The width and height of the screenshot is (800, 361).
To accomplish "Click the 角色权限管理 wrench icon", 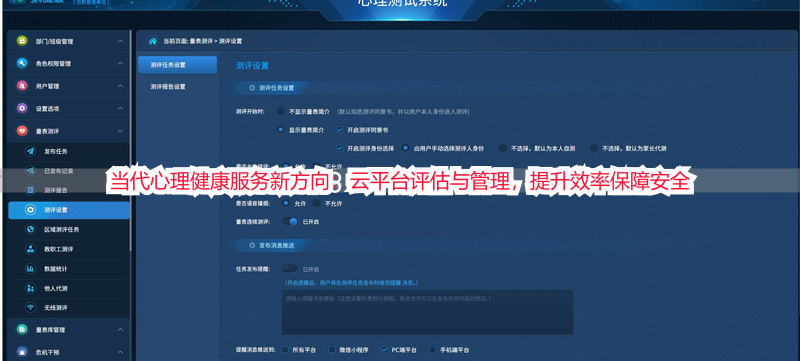I will pyautogui.click(x=21, y=63).
